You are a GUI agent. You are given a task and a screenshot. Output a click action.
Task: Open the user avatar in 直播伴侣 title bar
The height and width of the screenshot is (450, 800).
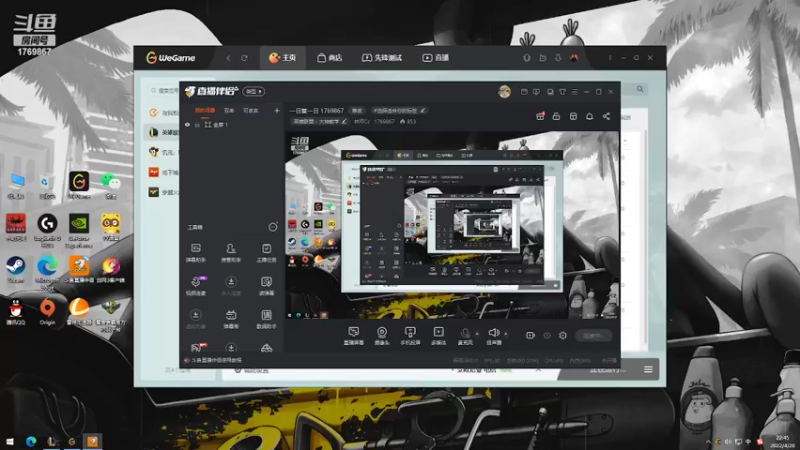pos(504,91)
